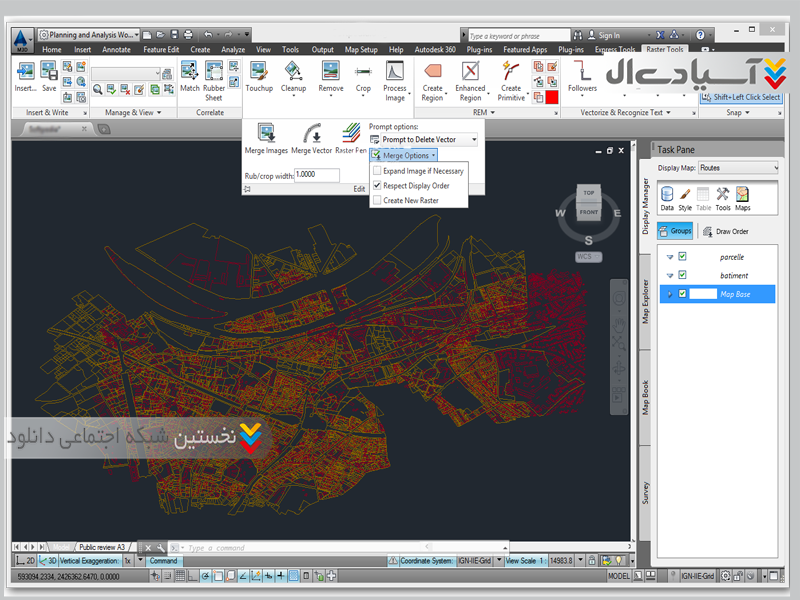Click the Crop tool icon
The height and width of the screenshot is (600, 800).
(363, 72)
